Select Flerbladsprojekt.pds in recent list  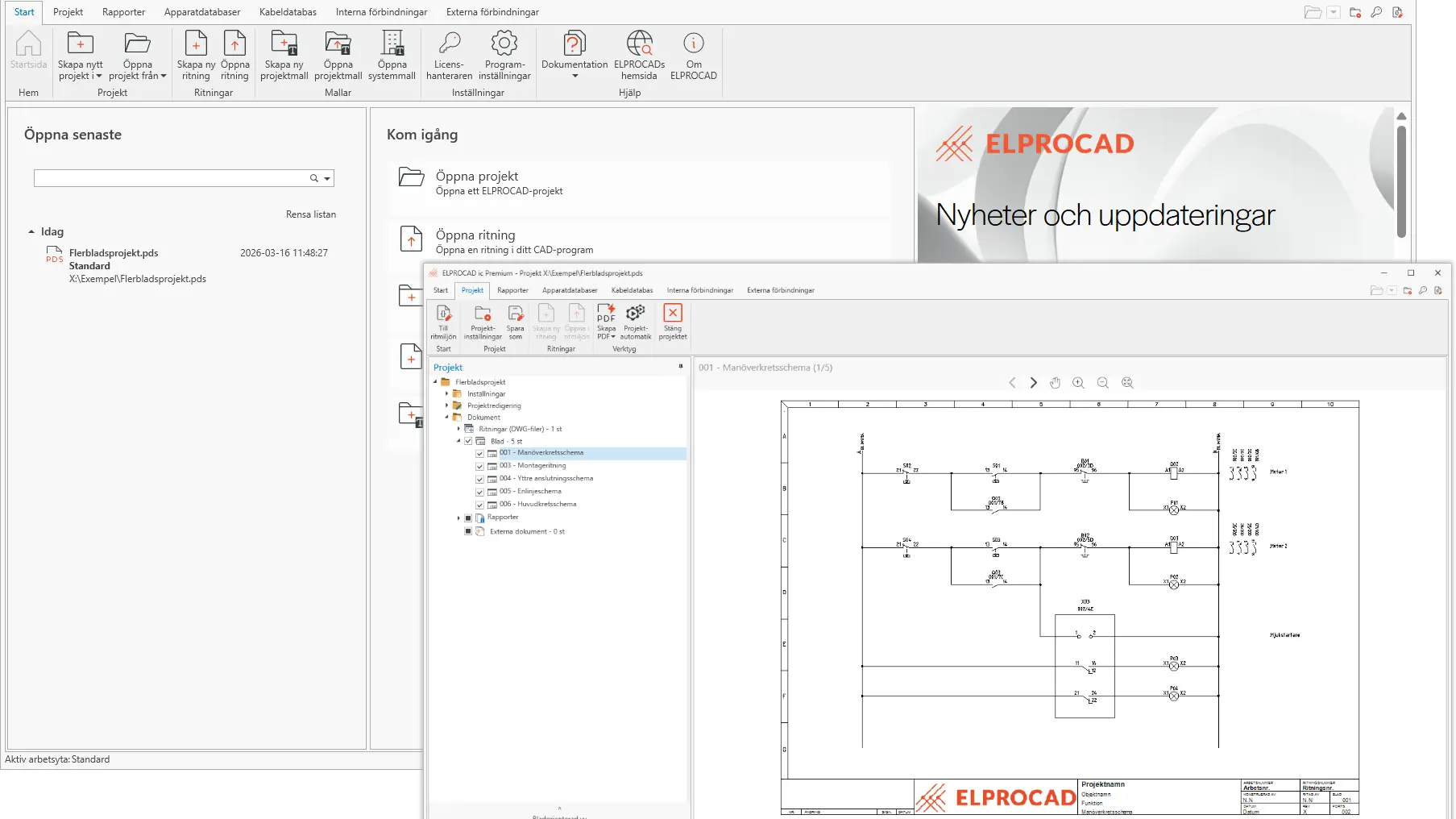(114, 253)
